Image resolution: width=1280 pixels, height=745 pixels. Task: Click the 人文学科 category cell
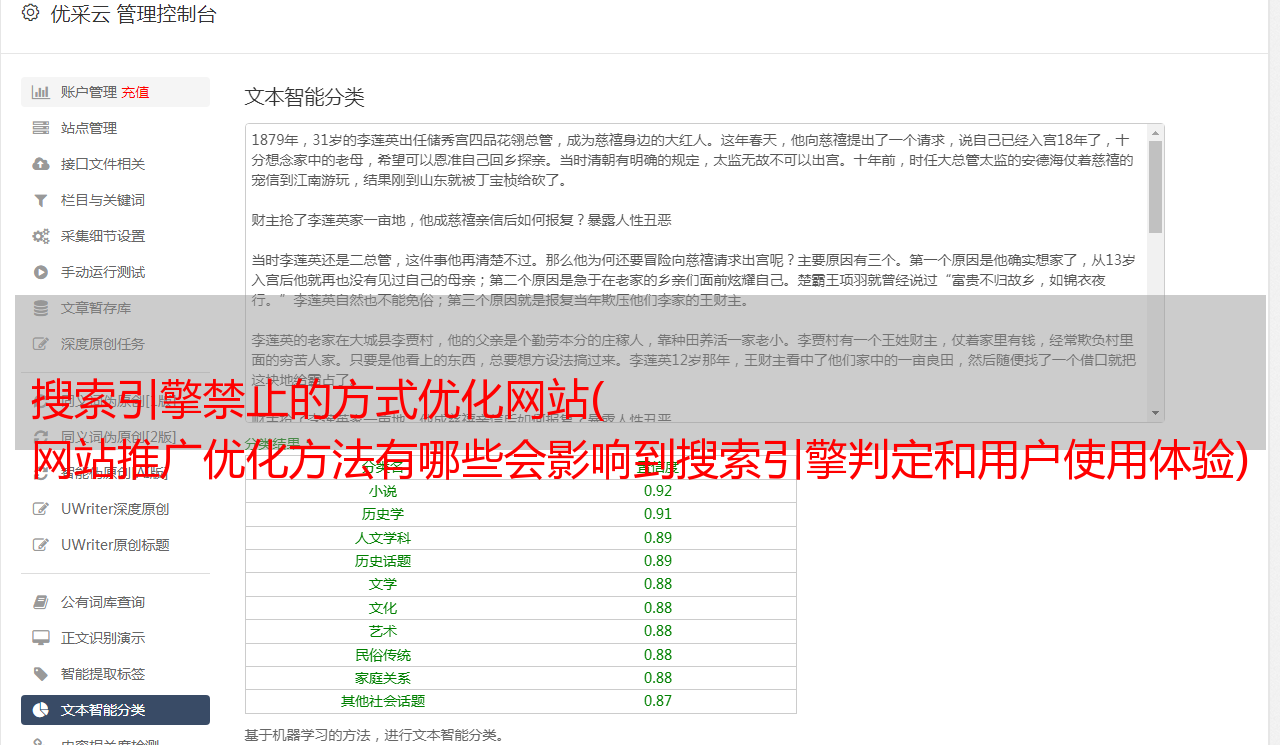[382, 538]
